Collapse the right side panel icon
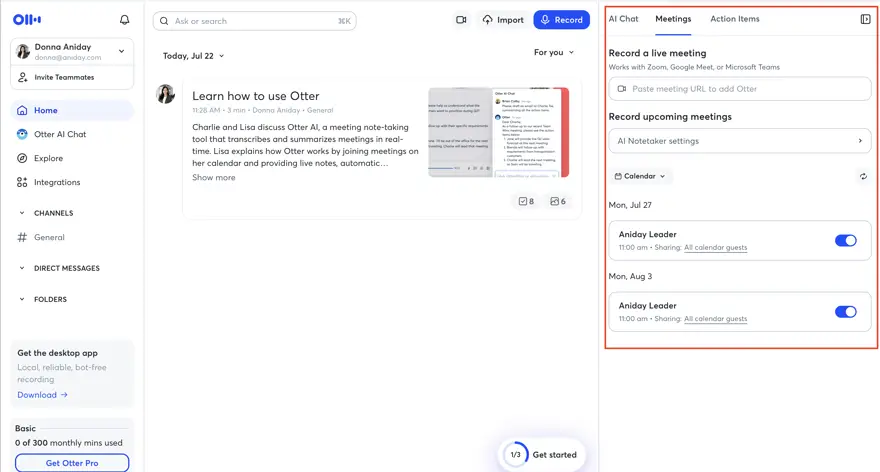 [865, 19]
